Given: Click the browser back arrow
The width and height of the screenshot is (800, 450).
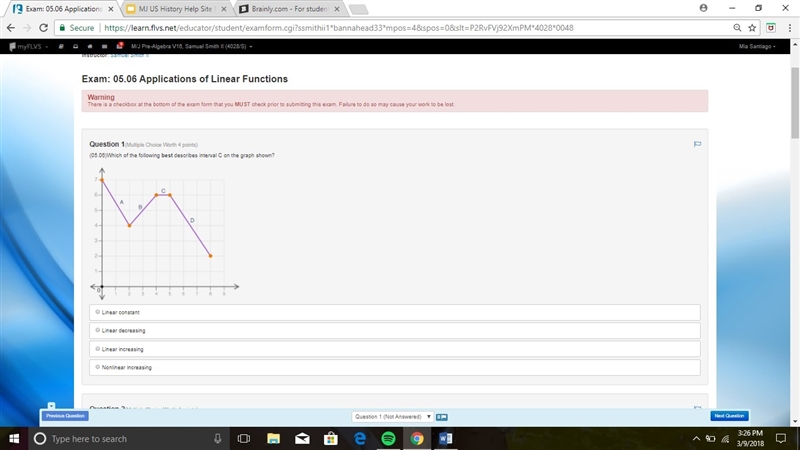Looking at the screenshot, I should (11, 28).
